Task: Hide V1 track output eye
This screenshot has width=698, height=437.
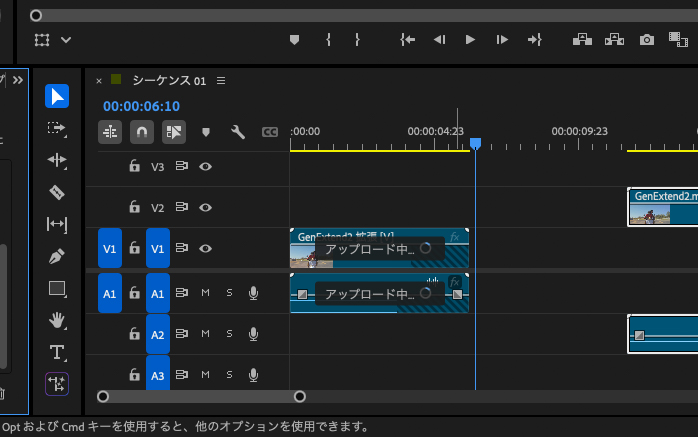Action: (205, 248)
